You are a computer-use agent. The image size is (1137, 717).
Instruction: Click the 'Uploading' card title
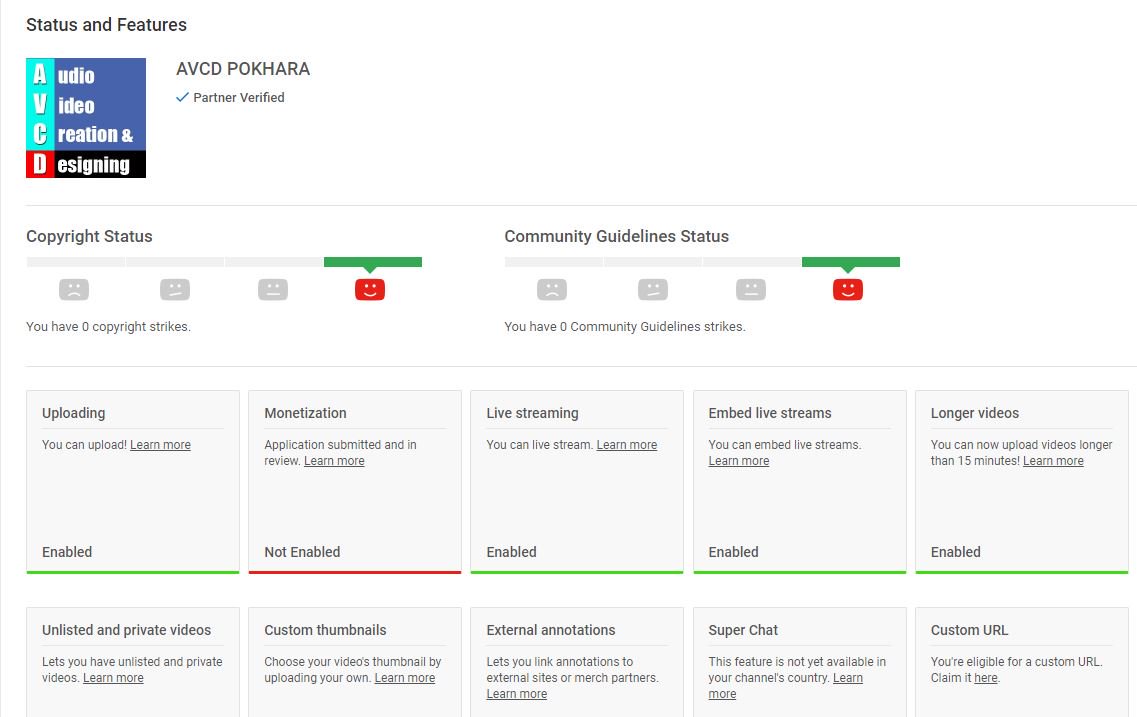pos(73,413)
